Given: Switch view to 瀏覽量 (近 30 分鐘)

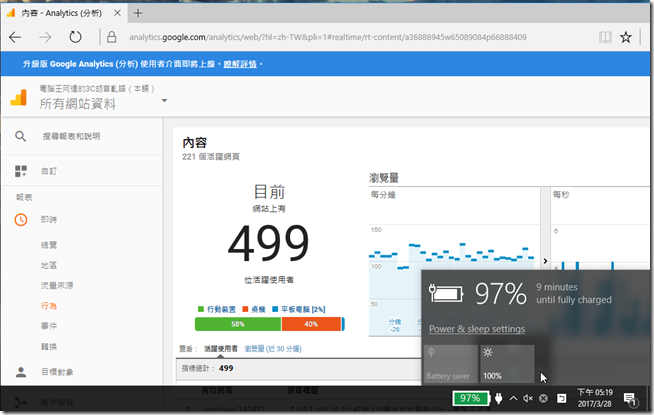Looking at the screenshot, I should coord(273,348).
